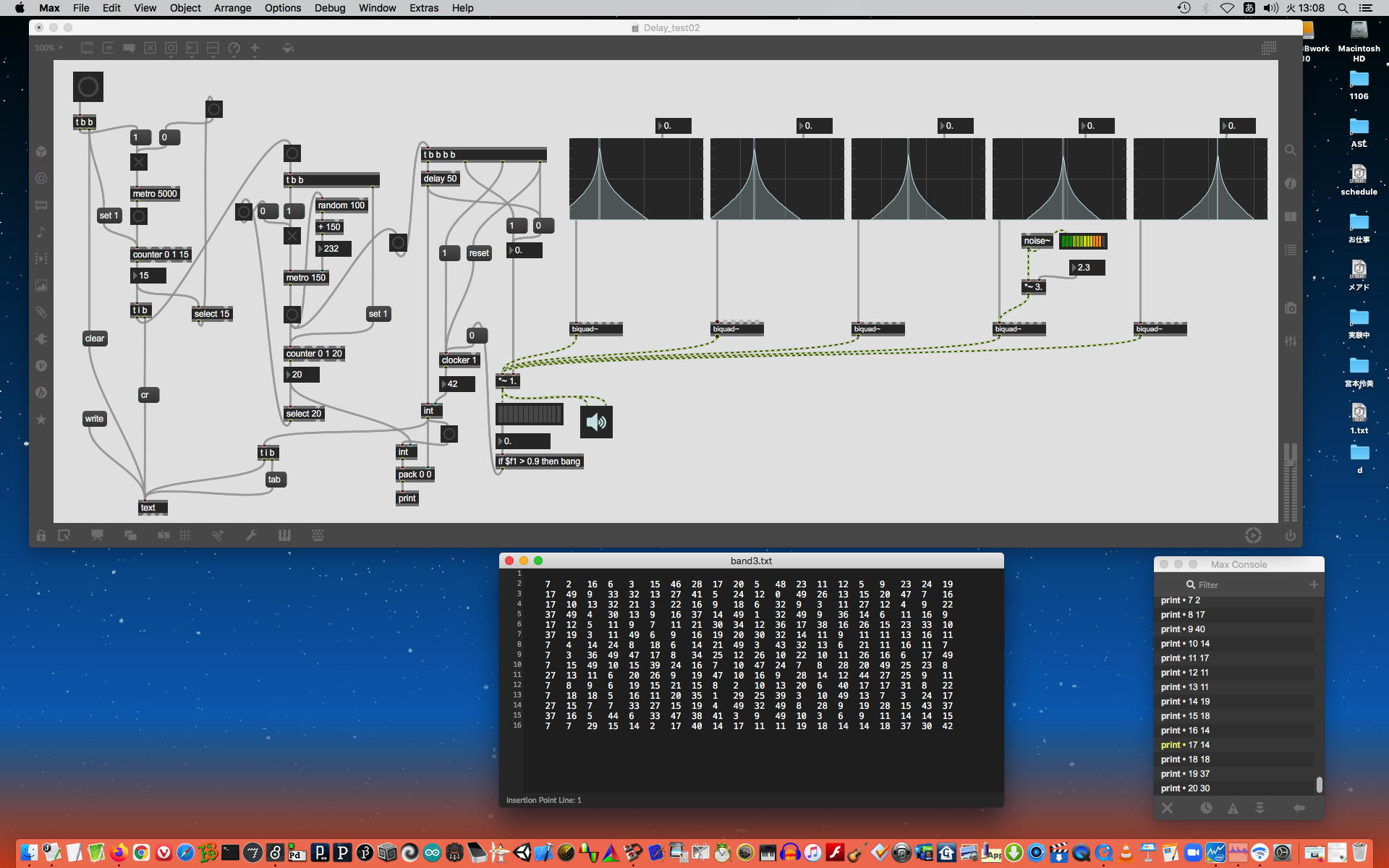Toggle the X toggle above metro 5000
This screenshot has width=1389, height=868.
coord(139,162)
